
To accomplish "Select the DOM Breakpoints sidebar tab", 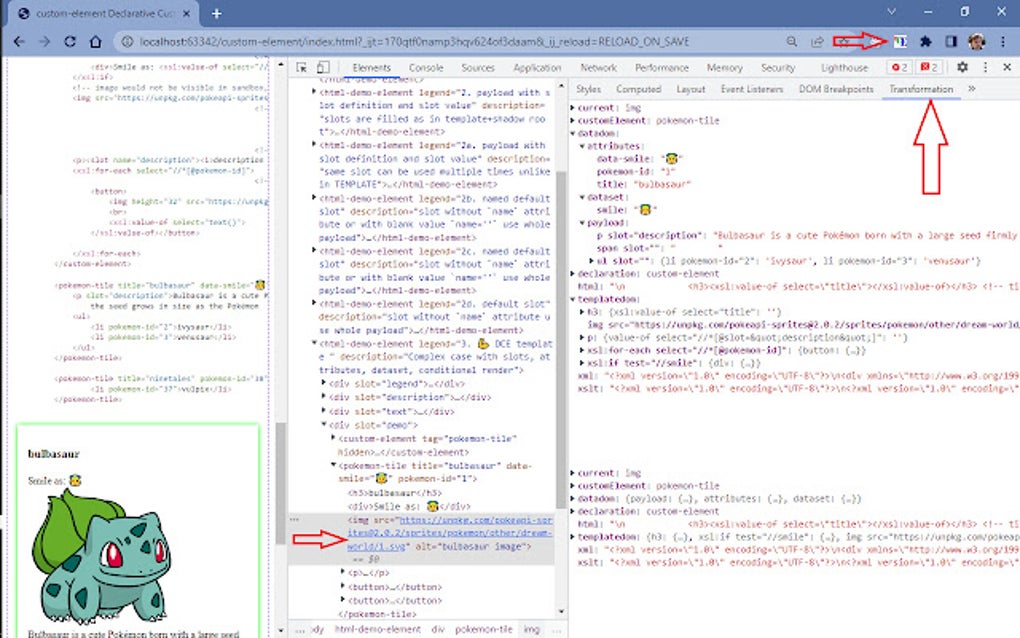I will coord(836,89).
